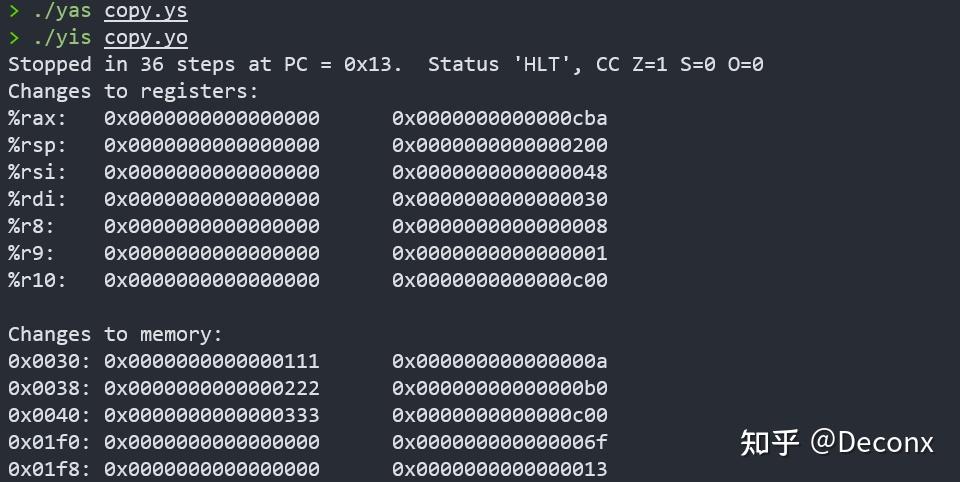Click the underlined copy.ys filename
Viewport: 960px width, 482px height.
(146, 12)
